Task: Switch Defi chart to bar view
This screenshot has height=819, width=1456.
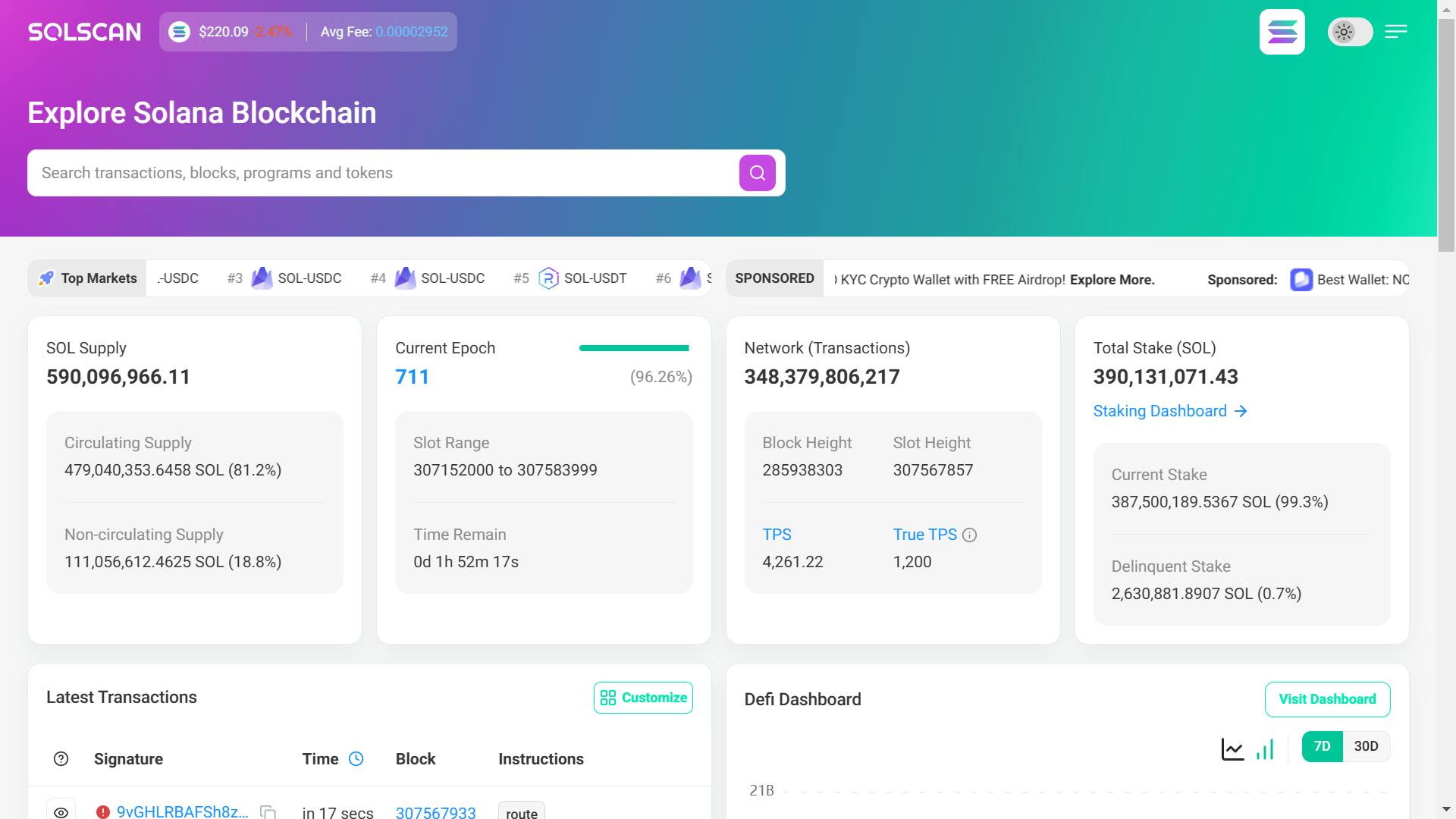Action: [x=1265, y=748]
